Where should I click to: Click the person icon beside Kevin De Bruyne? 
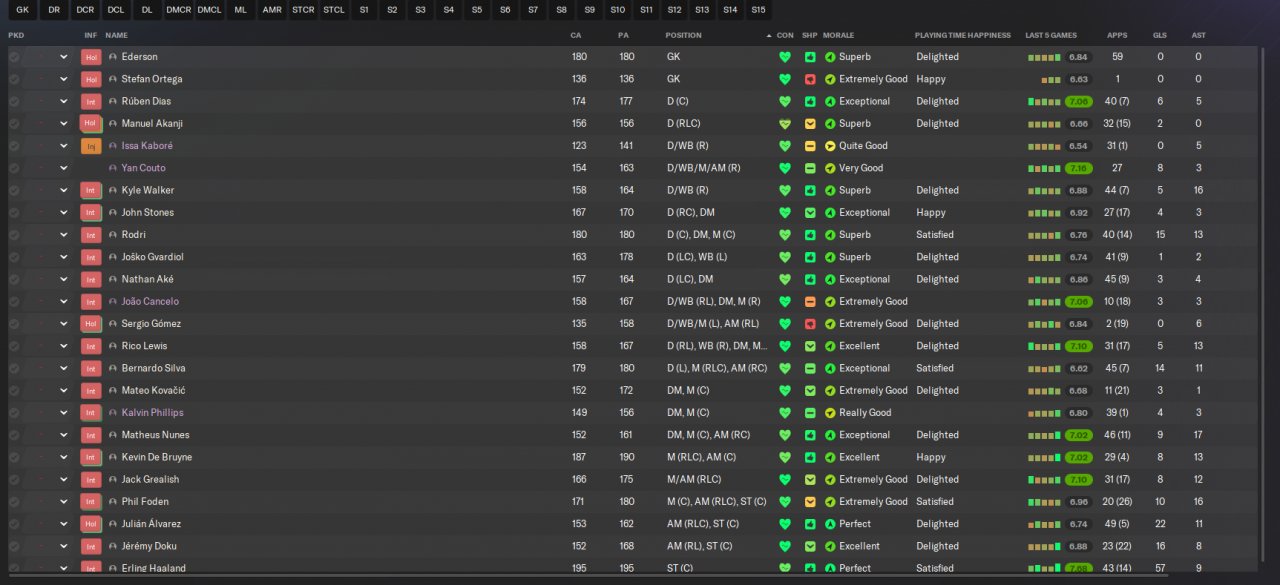pyautogui.click(x=113, y=457)
